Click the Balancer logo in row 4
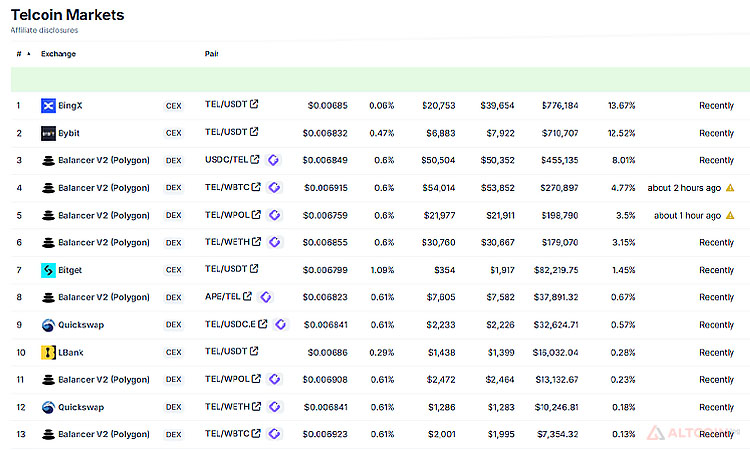 pyautogui.click(x=48, y=188)
